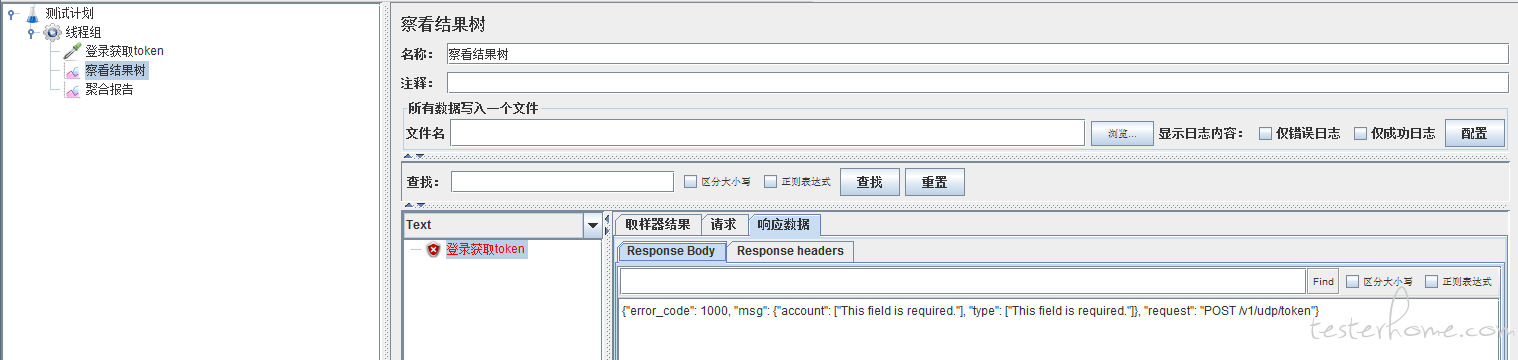1518x360 pixels.
Task: Click the thread group gear icon
Action: pos(52,33)
